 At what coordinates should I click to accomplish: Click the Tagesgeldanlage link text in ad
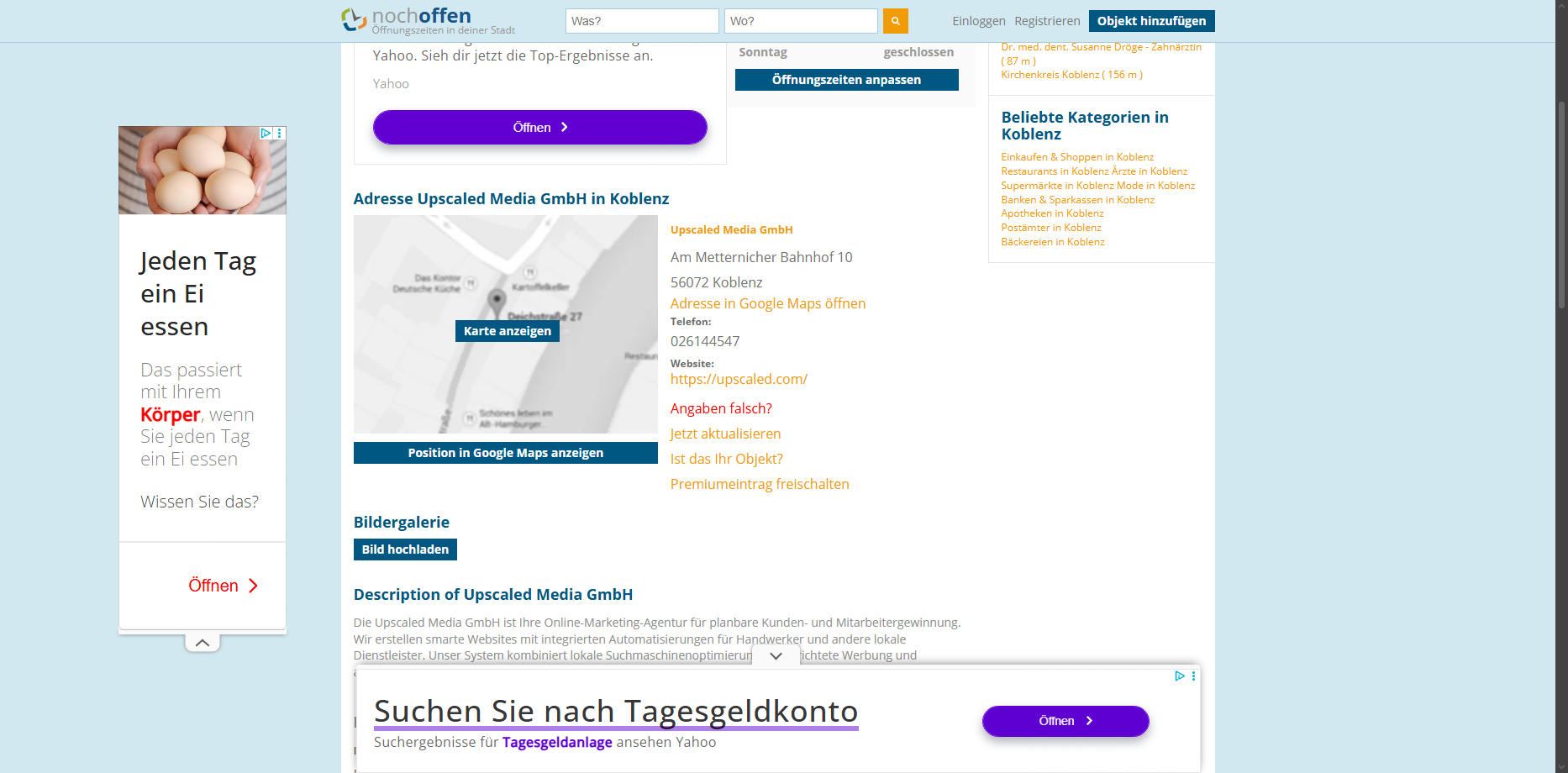click(557, 742)
